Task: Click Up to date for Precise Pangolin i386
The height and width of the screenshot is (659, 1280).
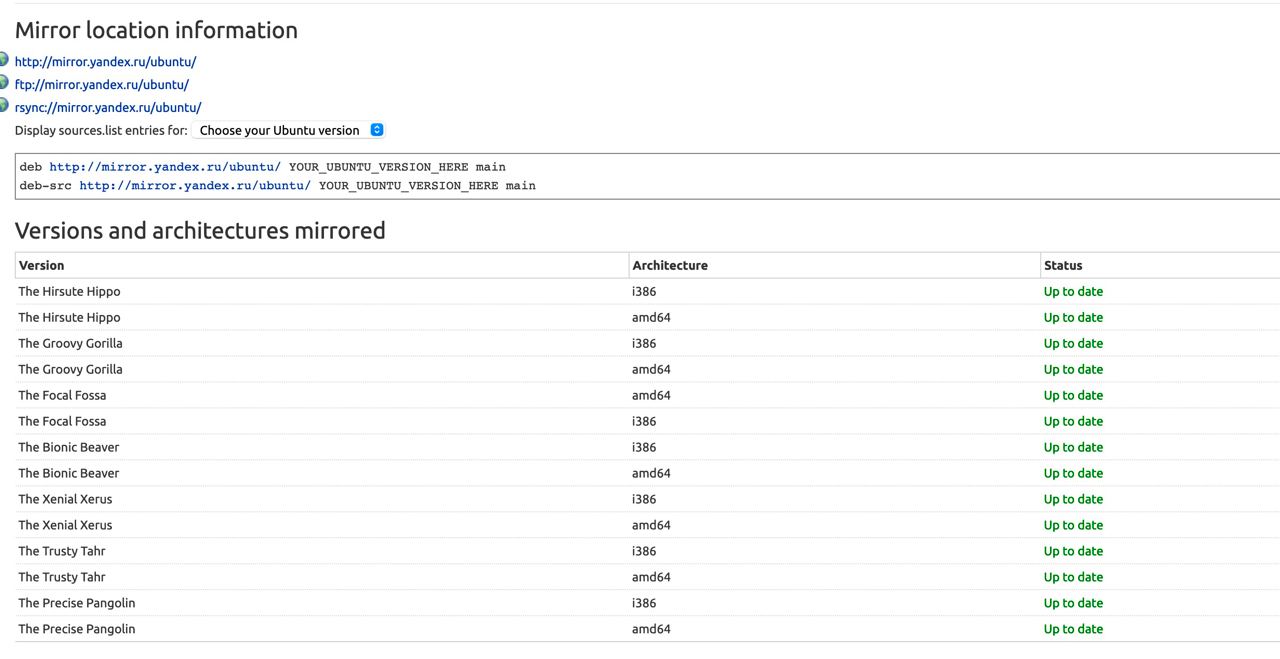Action: (1073, 603)
